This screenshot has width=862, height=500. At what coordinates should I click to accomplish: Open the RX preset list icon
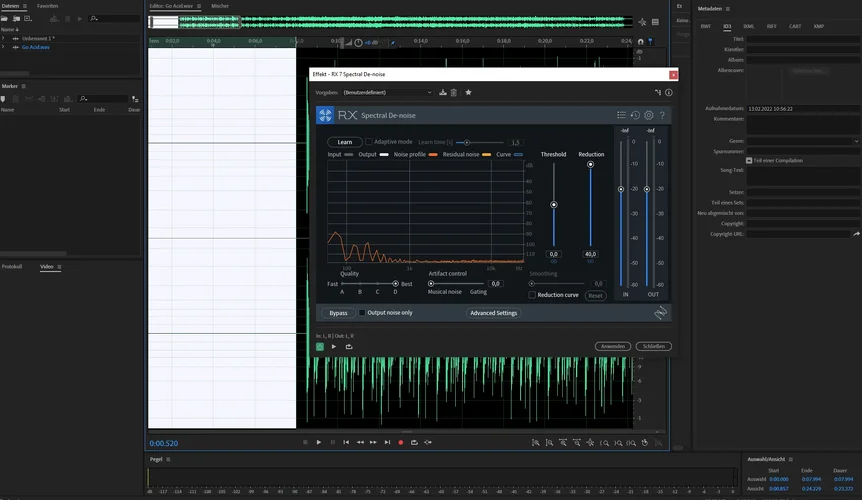pos(621,115)
